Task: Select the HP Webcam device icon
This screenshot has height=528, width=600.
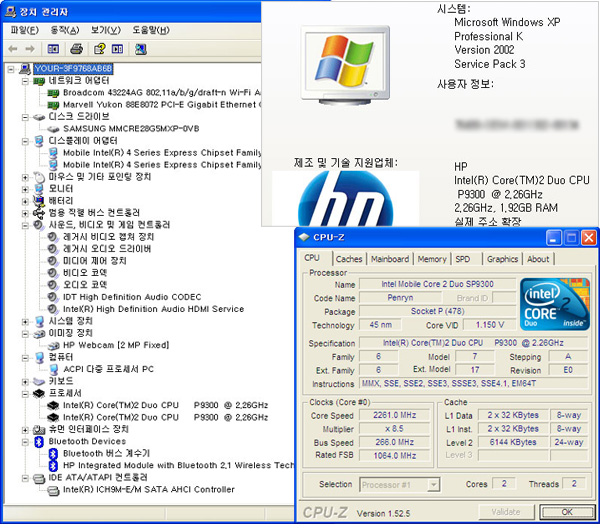Action: tap(53, 345)
